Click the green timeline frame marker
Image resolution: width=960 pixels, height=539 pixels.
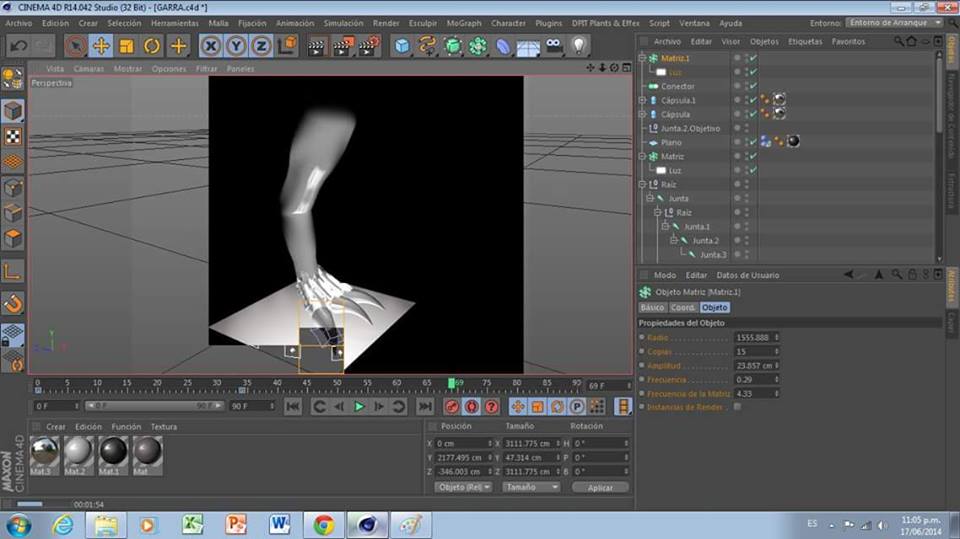tap(452, 383)
